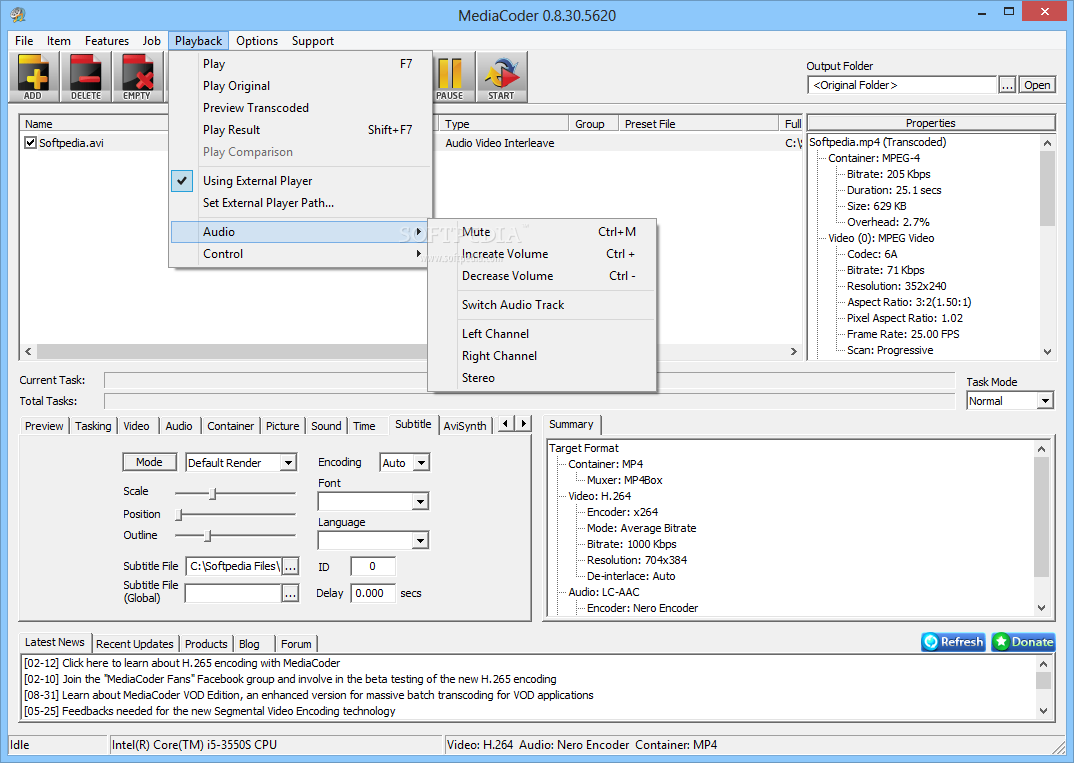The width and height of the screenshot is (1074, 763).
Task: Click the ADD toolbar icon
Action: (33, 77)
